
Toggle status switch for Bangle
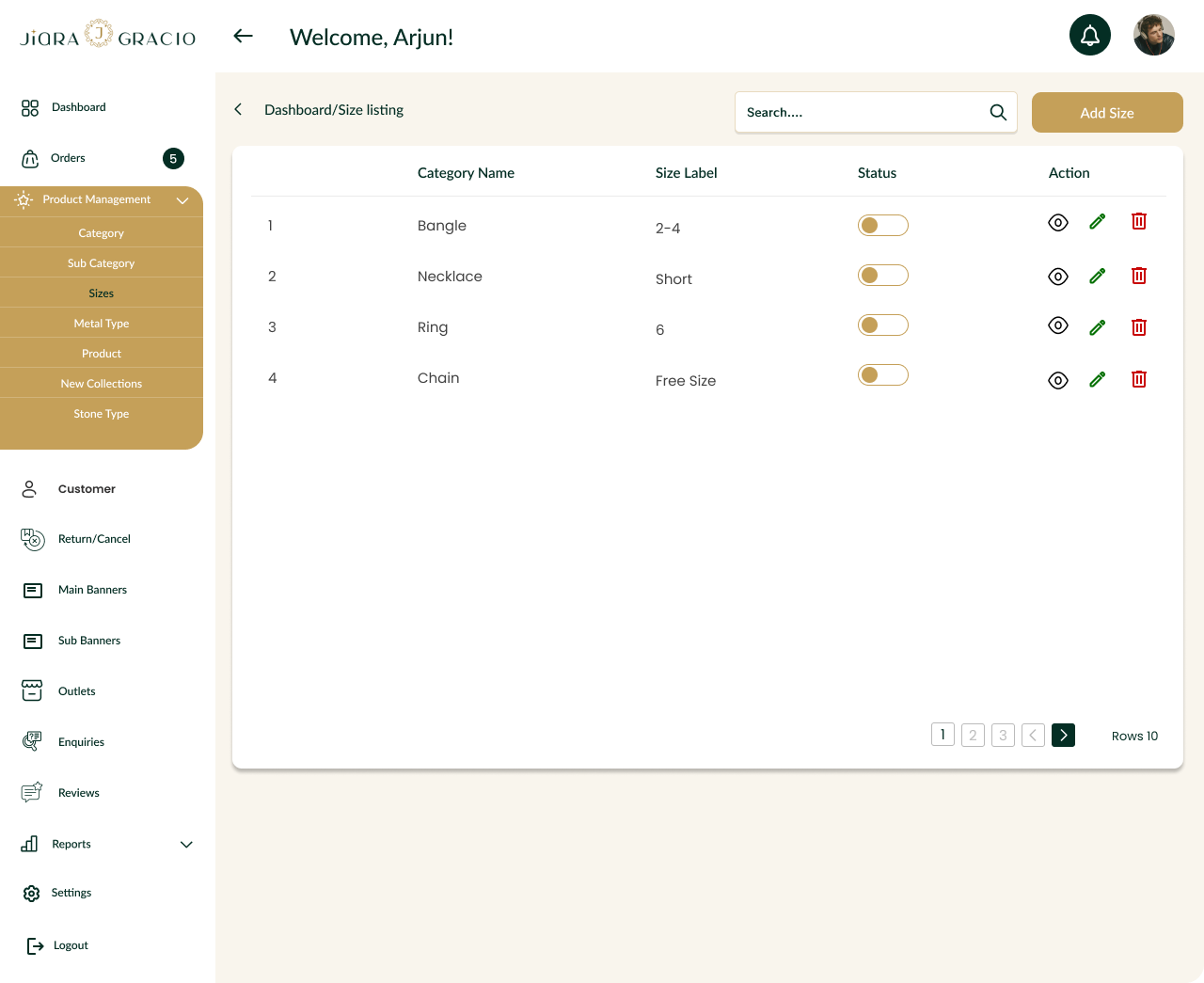tap(883, 225)
